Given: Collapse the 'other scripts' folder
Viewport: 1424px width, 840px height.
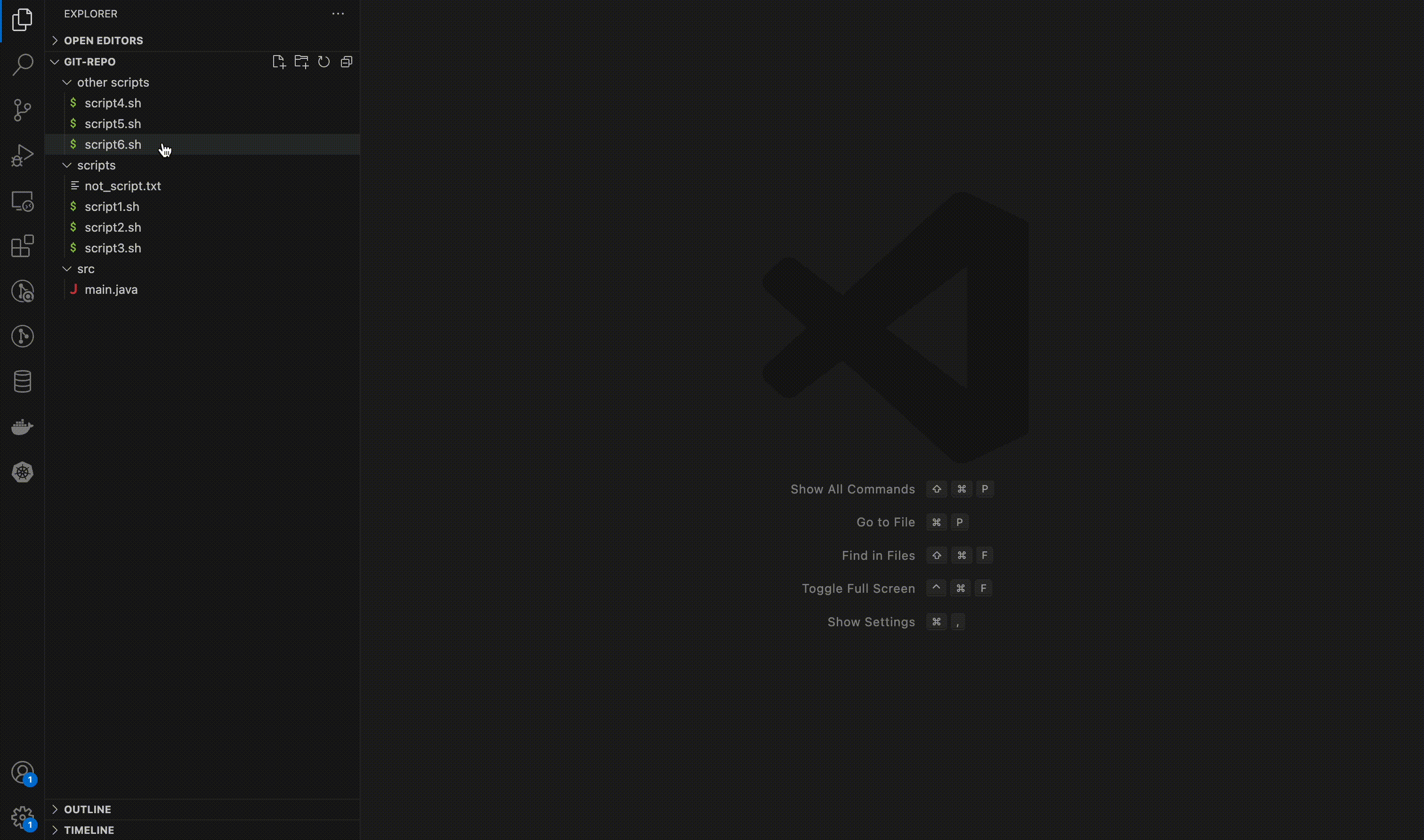Looking at the screenshot, I should [113, 83].
